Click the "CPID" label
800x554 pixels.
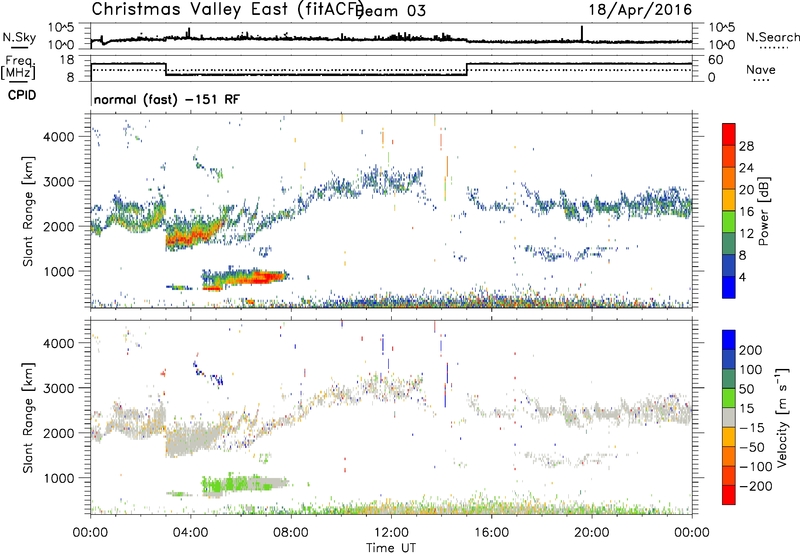pyautogui.click(x=22, y=95)
